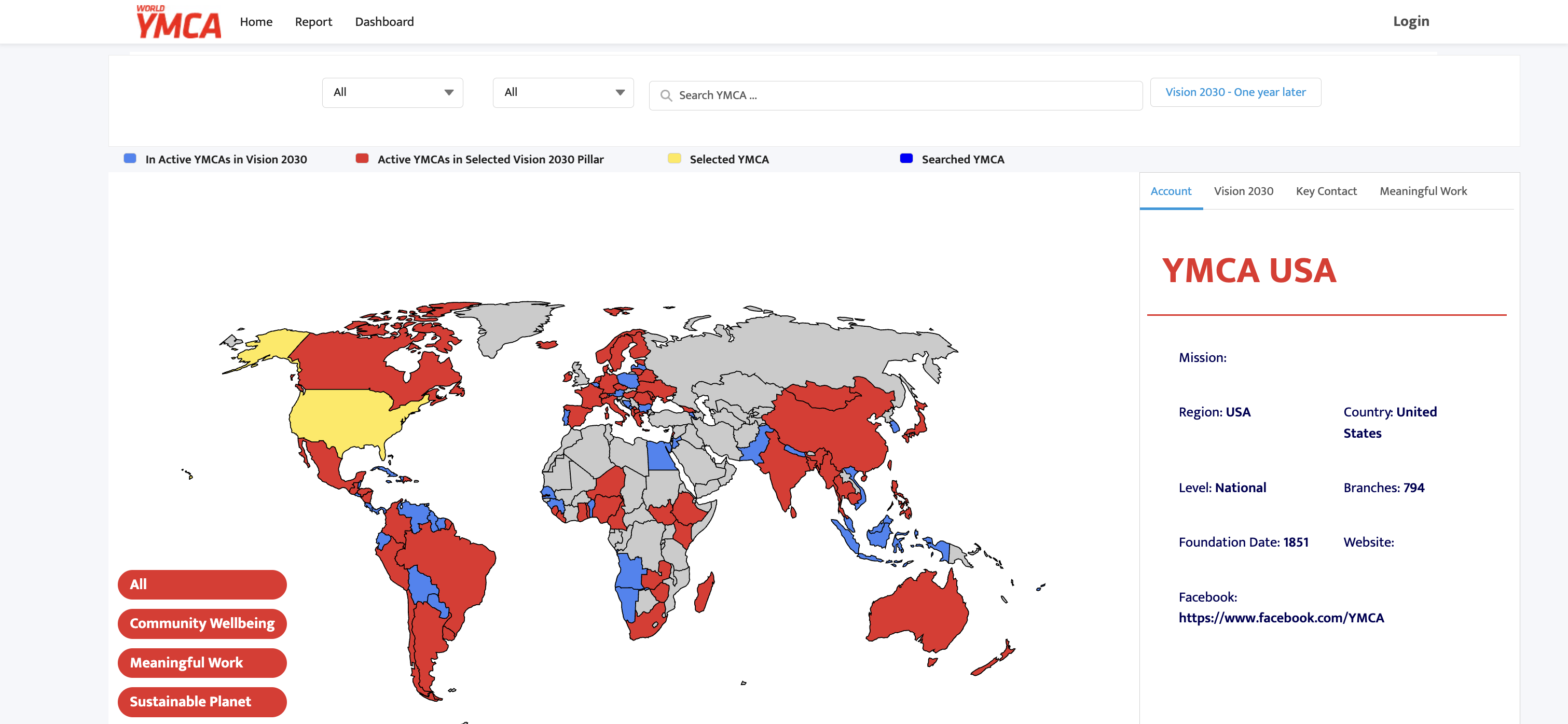This screenshot has width=1568, height=724.
Task: Click the red Active YMCAs legend swatch
Action: point(362,159)
